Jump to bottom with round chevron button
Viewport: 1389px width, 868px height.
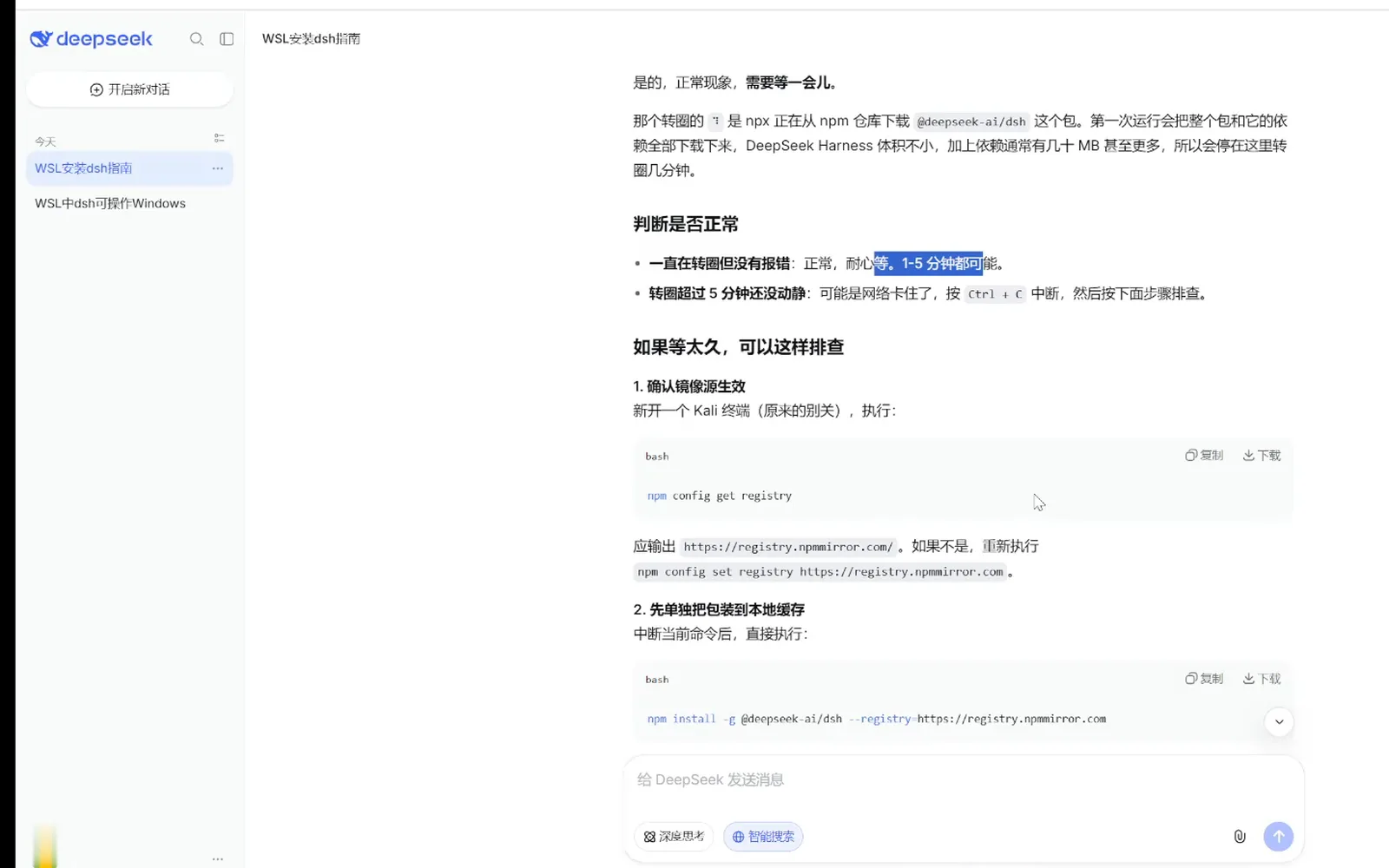point(1279,721)
